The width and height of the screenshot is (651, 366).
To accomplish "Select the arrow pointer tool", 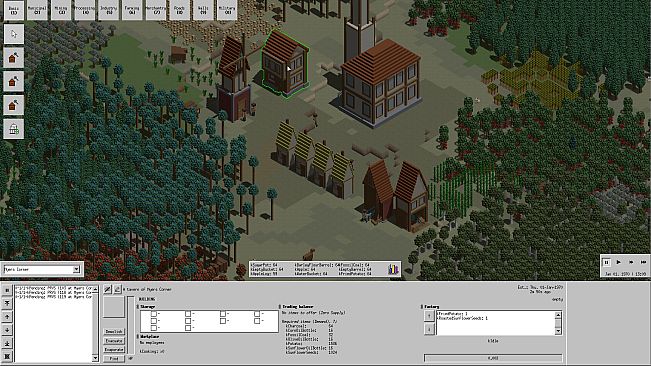I will [x=14, y=34].
